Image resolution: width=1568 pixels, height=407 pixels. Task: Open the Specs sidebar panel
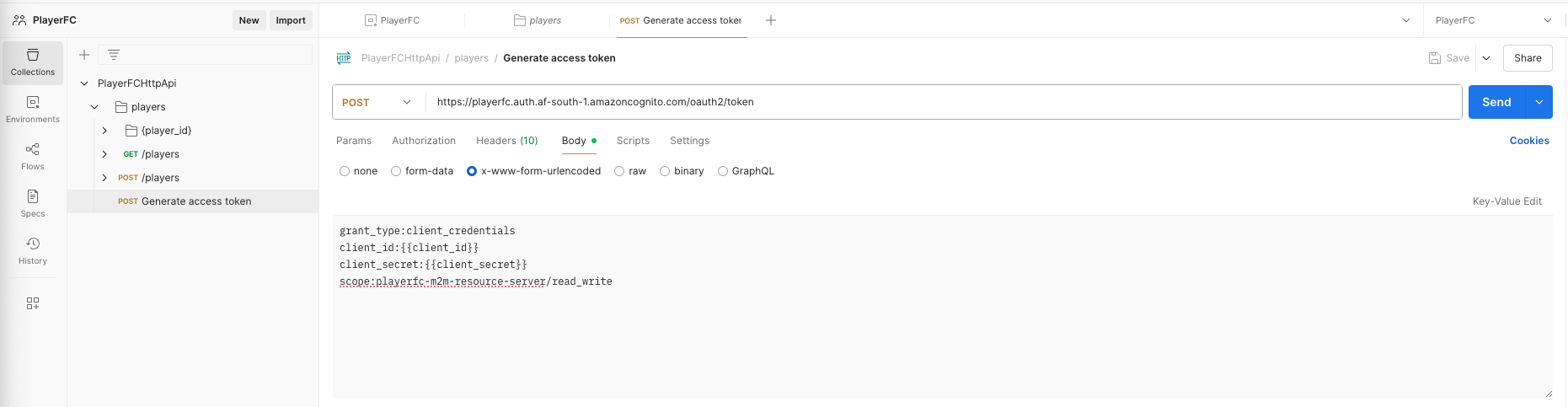33,204
